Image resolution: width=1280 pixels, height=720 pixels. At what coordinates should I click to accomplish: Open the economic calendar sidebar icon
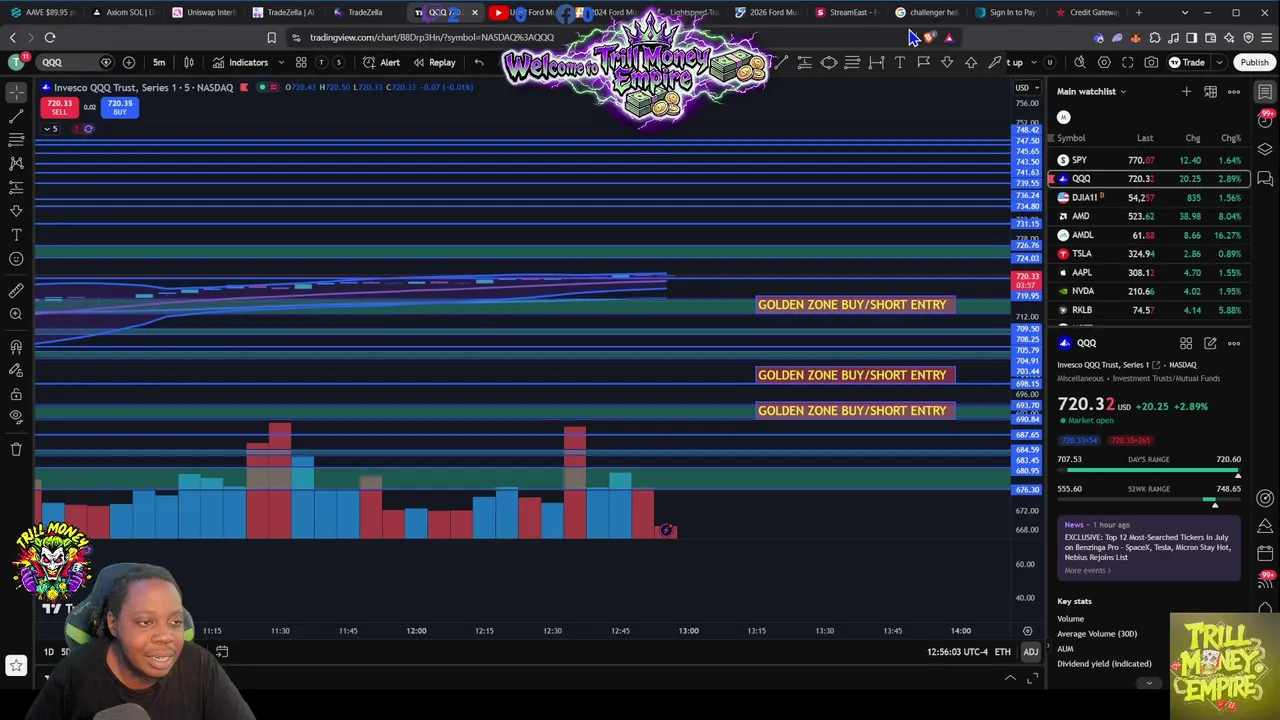coord(1265,552)
